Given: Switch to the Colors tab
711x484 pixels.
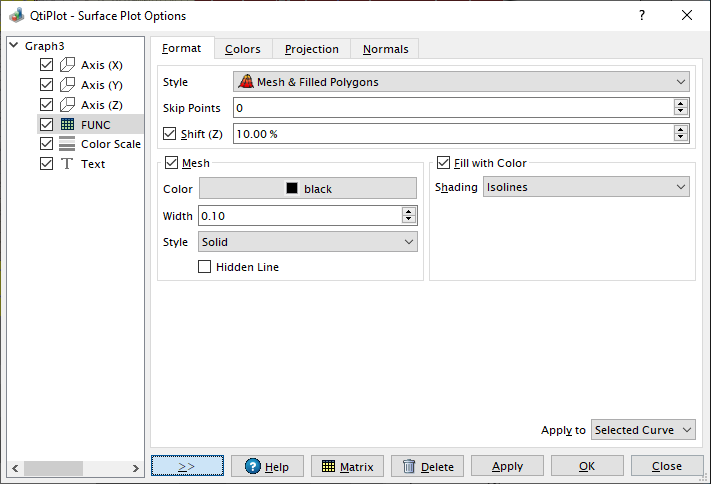Looking at the screenshot, I should pos(242,49).
